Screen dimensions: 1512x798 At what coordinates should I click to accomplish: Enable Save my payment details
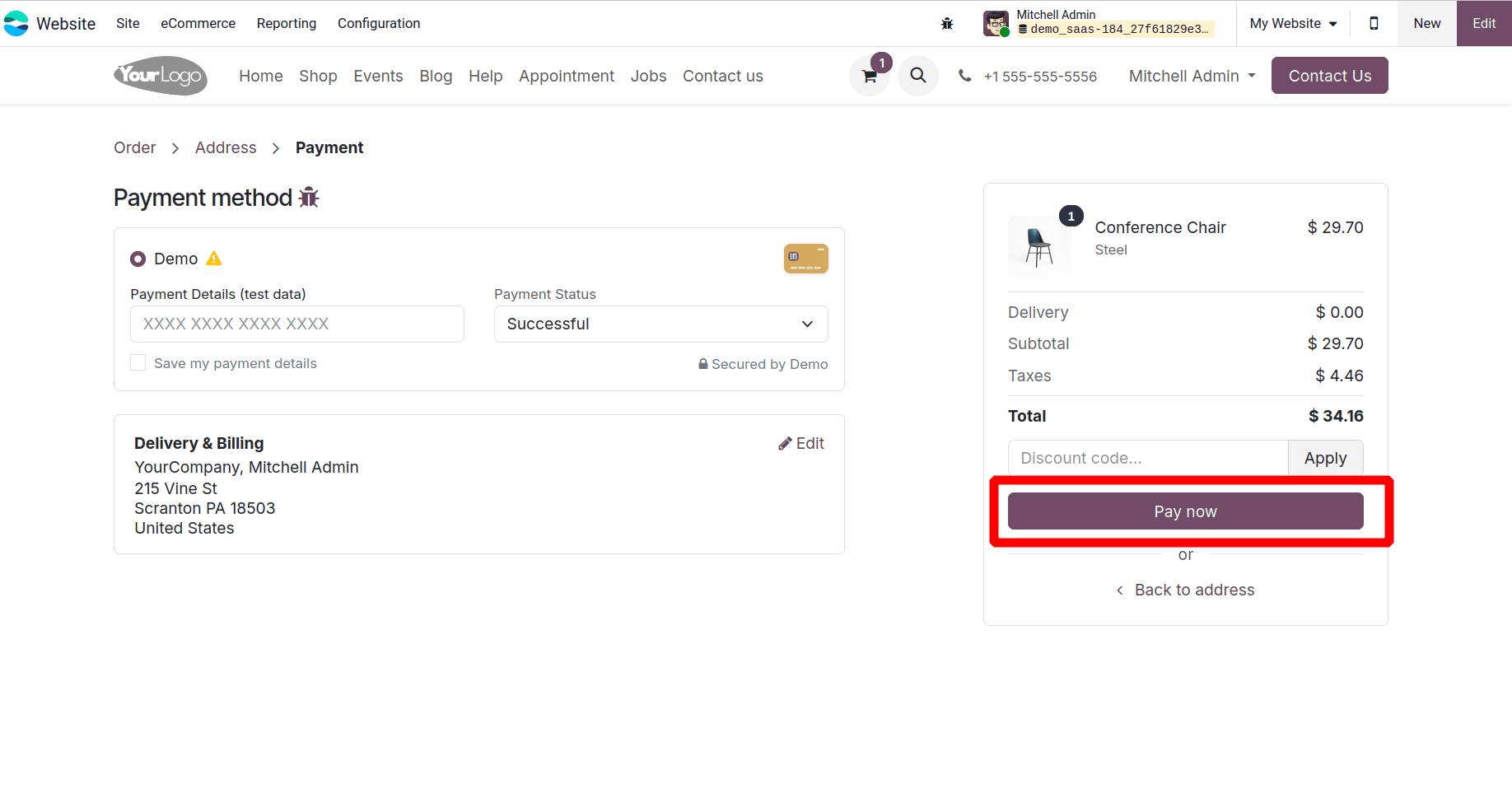(x=138, y=362)
